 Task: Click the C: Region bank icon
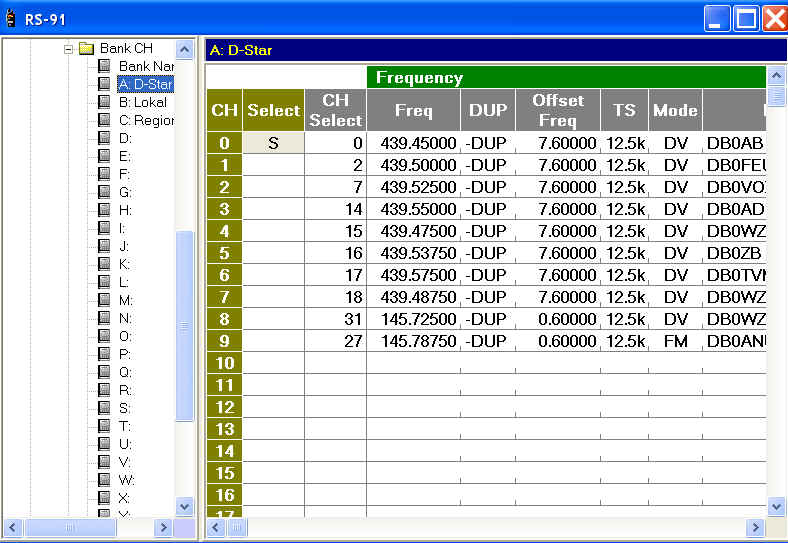[x=105, y=120]
